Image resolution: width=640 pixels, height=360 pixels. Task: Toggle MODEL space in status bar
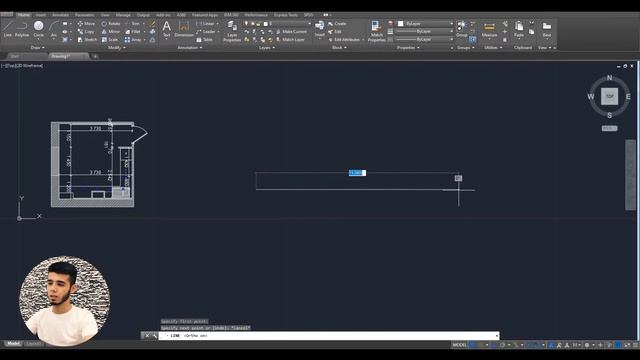pos(459,345)
